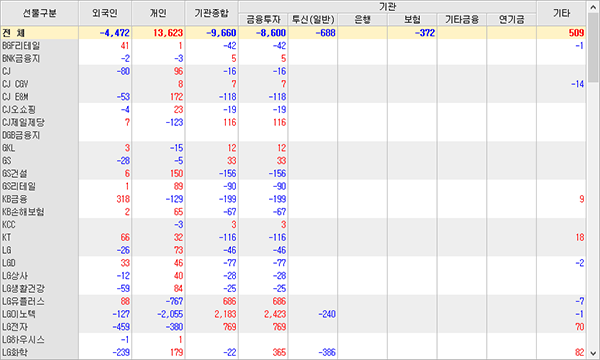Click the 기타금융 column header

[x=462, y=20]
